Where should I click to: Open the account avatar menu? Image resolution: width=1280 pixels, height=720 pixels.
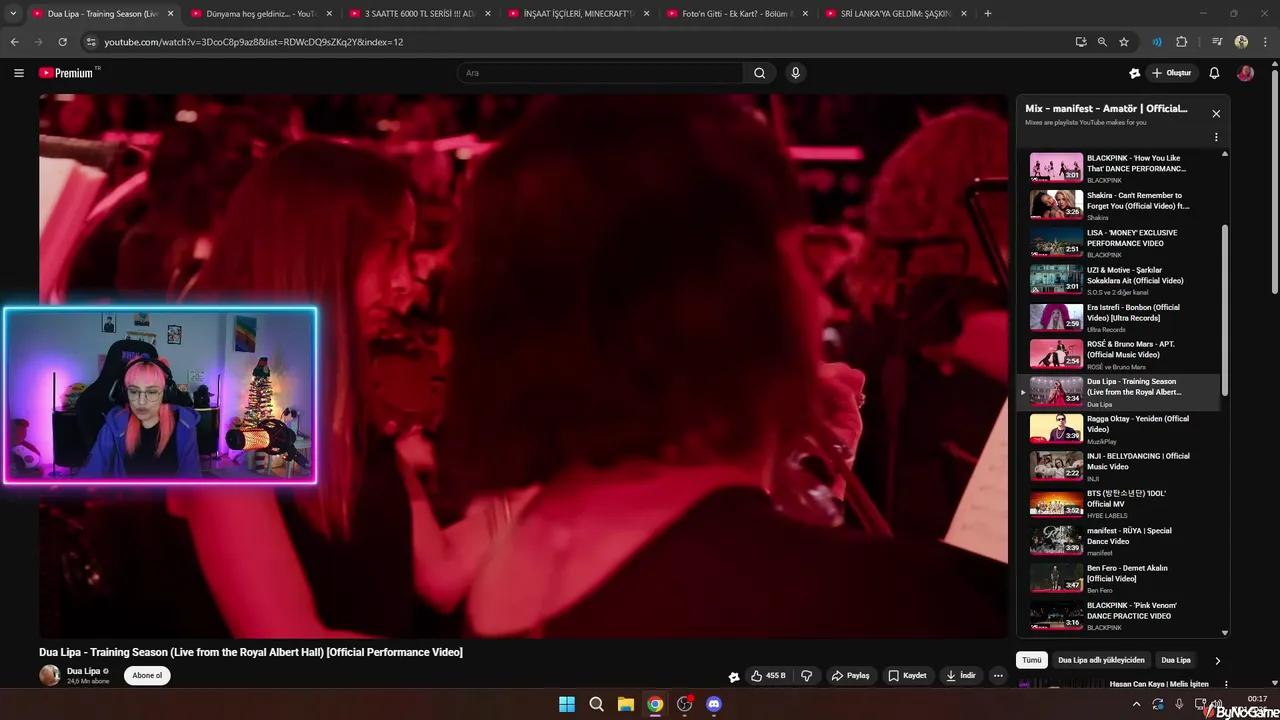1245,73
